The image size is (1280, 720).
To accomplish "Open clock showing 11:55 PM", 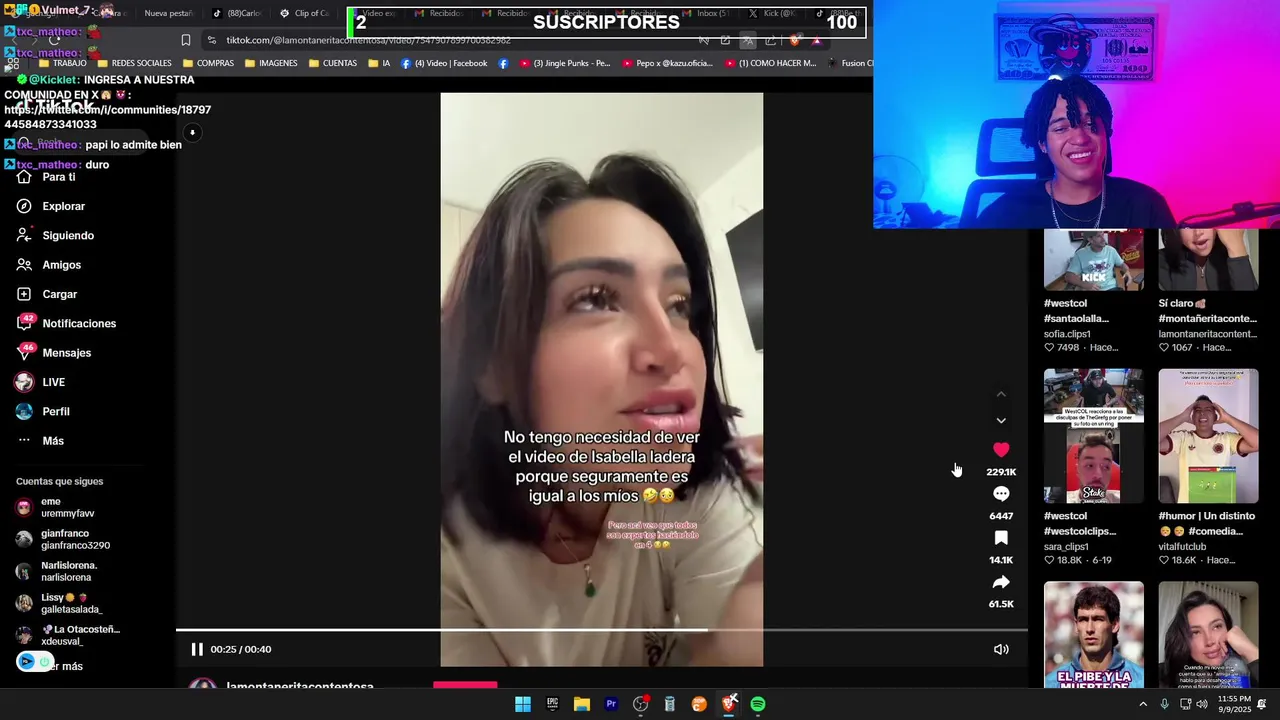I will point(1234,704).
